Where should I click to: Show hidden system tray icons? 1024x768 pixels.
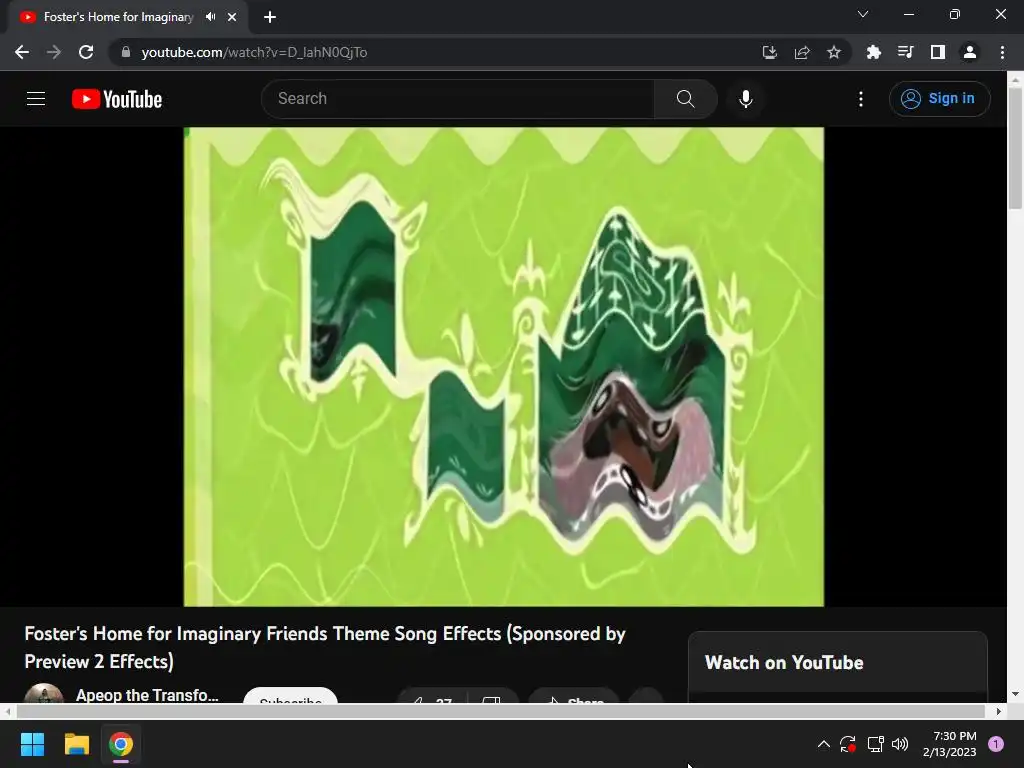point(824,744)
